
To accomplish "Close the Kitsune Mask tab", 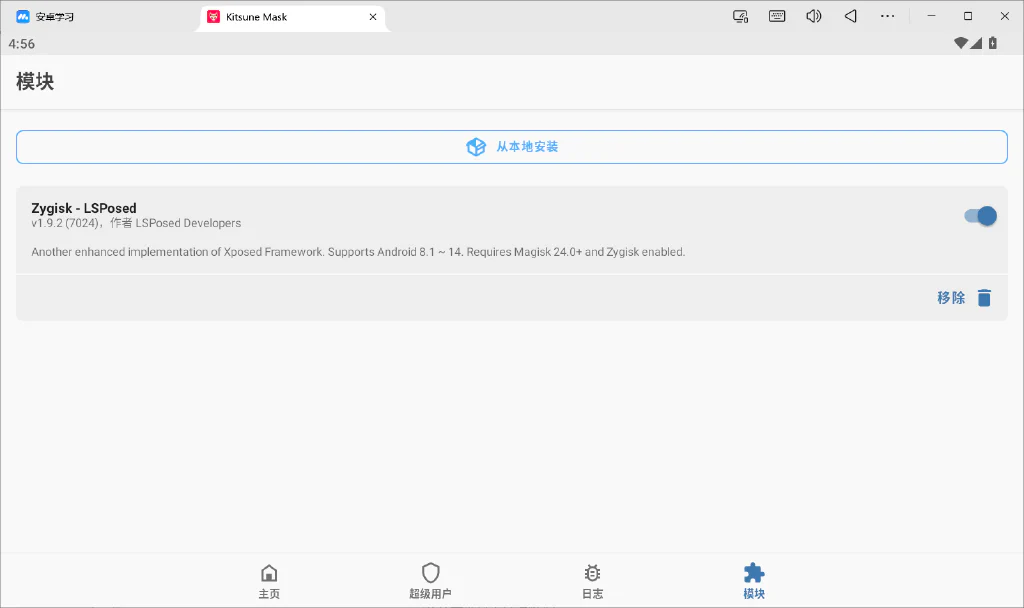I will tap(373, 17).
